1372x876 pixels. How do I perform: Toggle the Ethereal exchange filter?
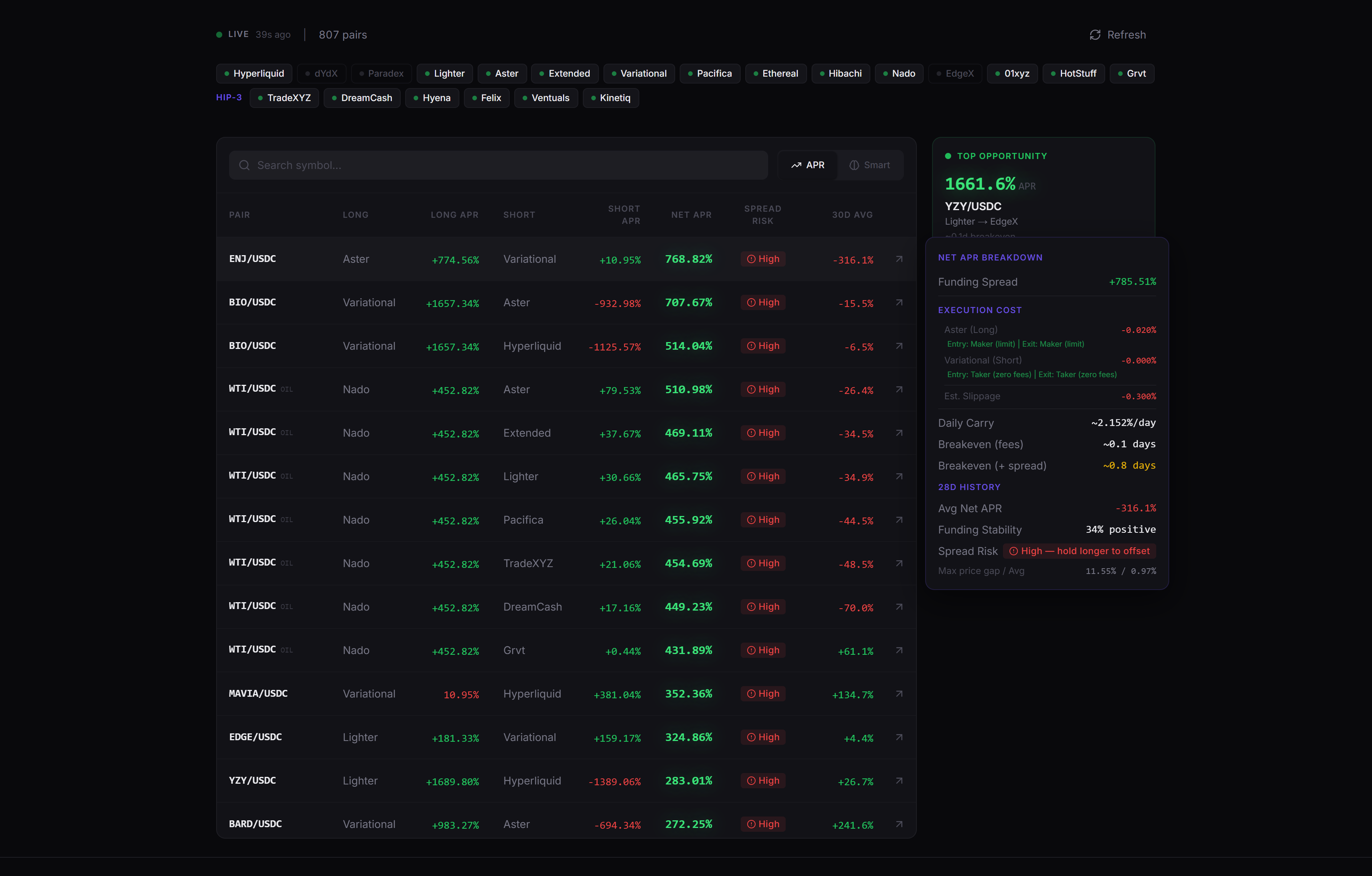[x=775, y=74]
